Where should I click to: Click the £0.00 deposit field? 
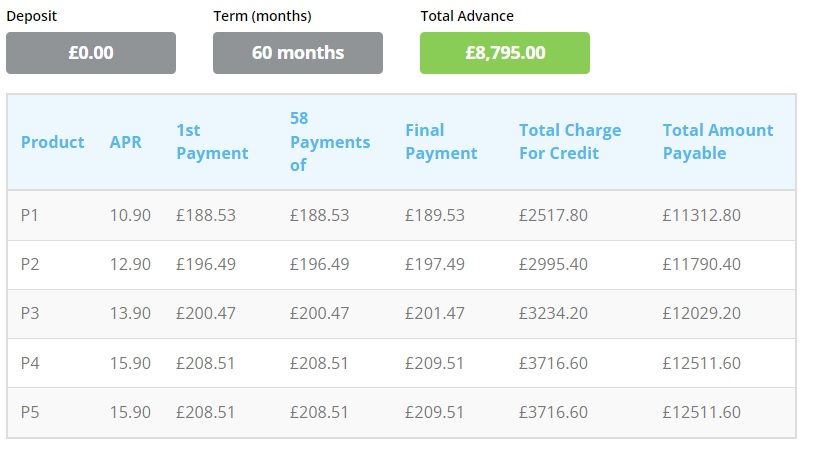(x=91, y=53)
